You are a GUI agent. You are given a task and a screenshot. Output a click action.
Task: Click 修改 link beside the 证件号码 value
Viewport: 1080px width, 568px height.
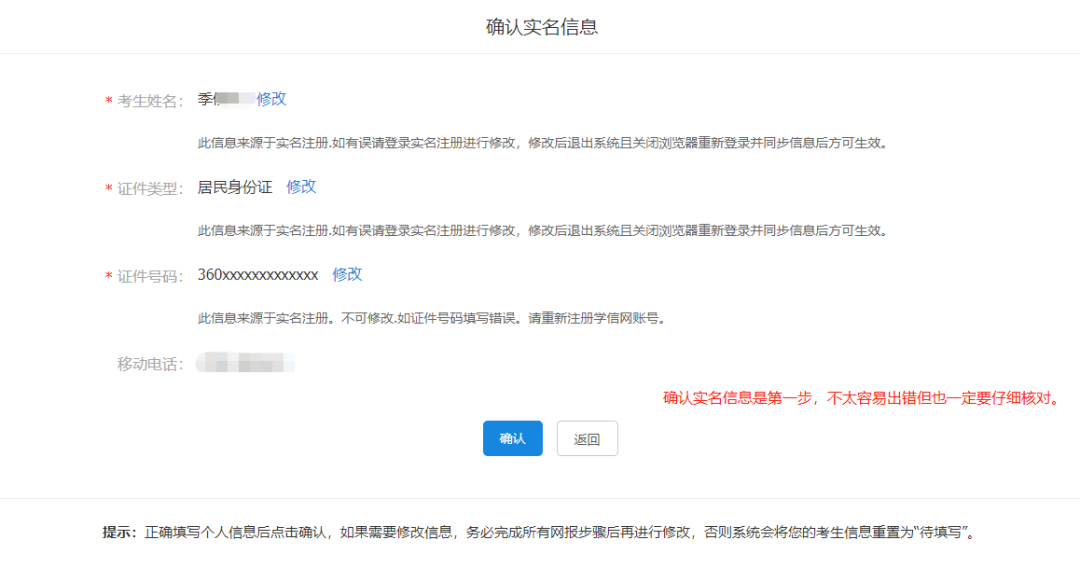[x=347, y=275]
